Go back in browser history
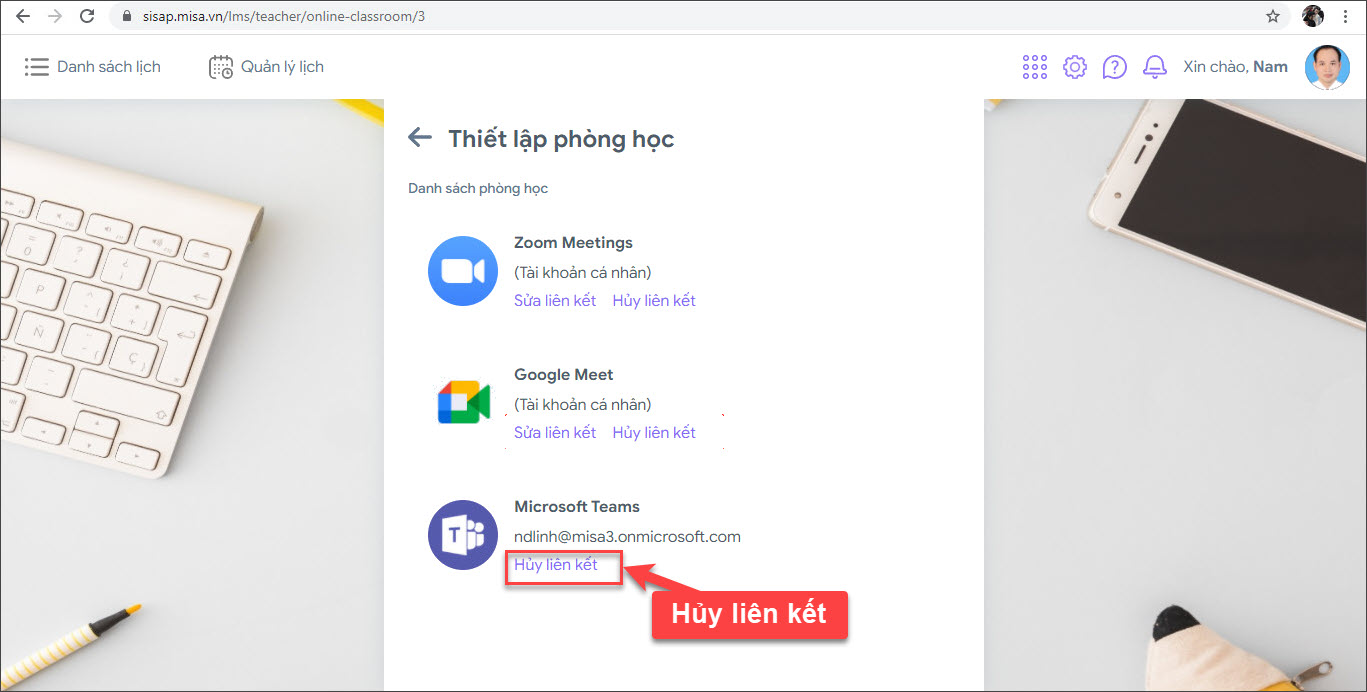1367x692 pixels. click(x=23, y=16)
